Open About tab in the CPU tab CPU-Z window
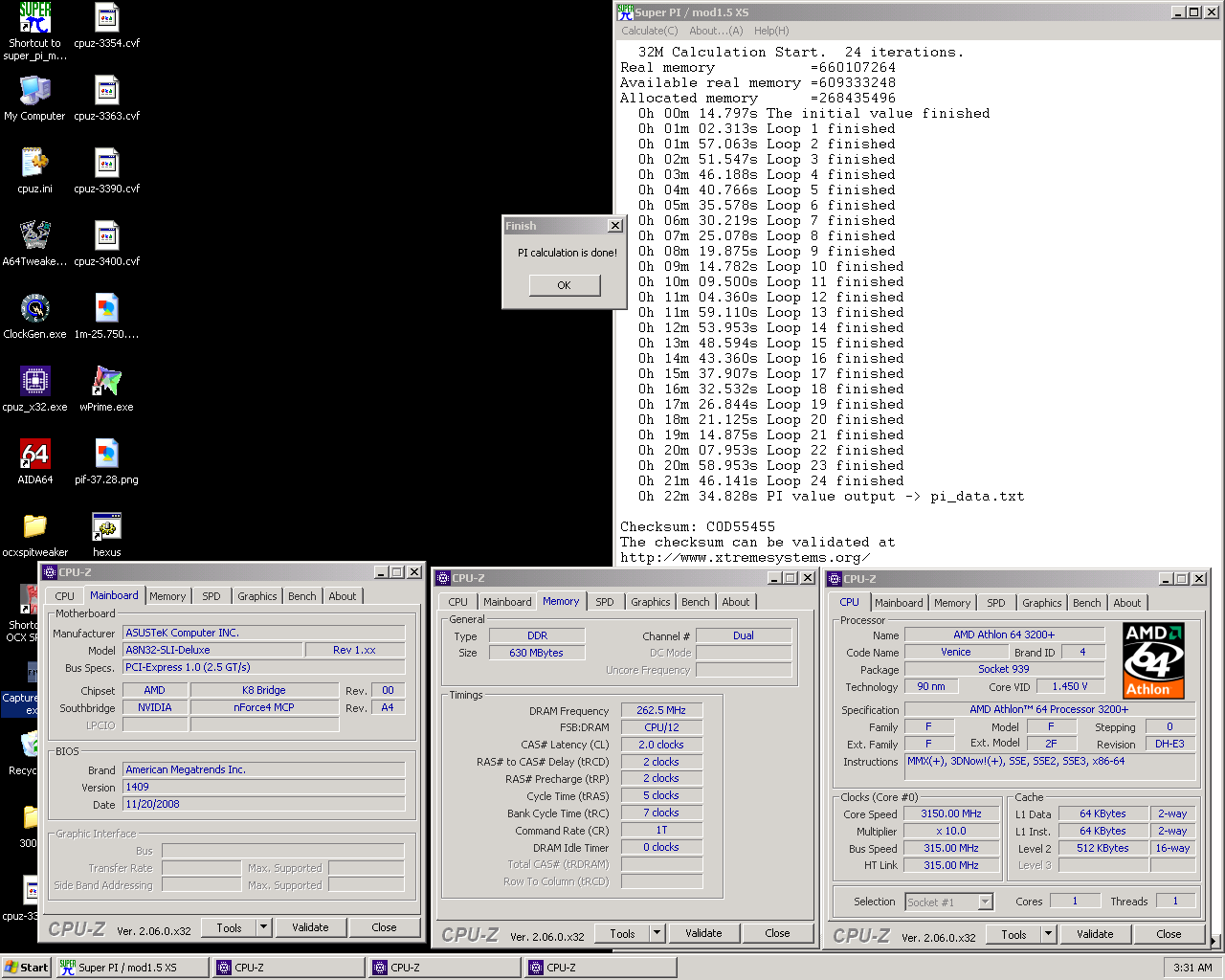This screenshot has height=980, width=1225. coord(1127,603)
